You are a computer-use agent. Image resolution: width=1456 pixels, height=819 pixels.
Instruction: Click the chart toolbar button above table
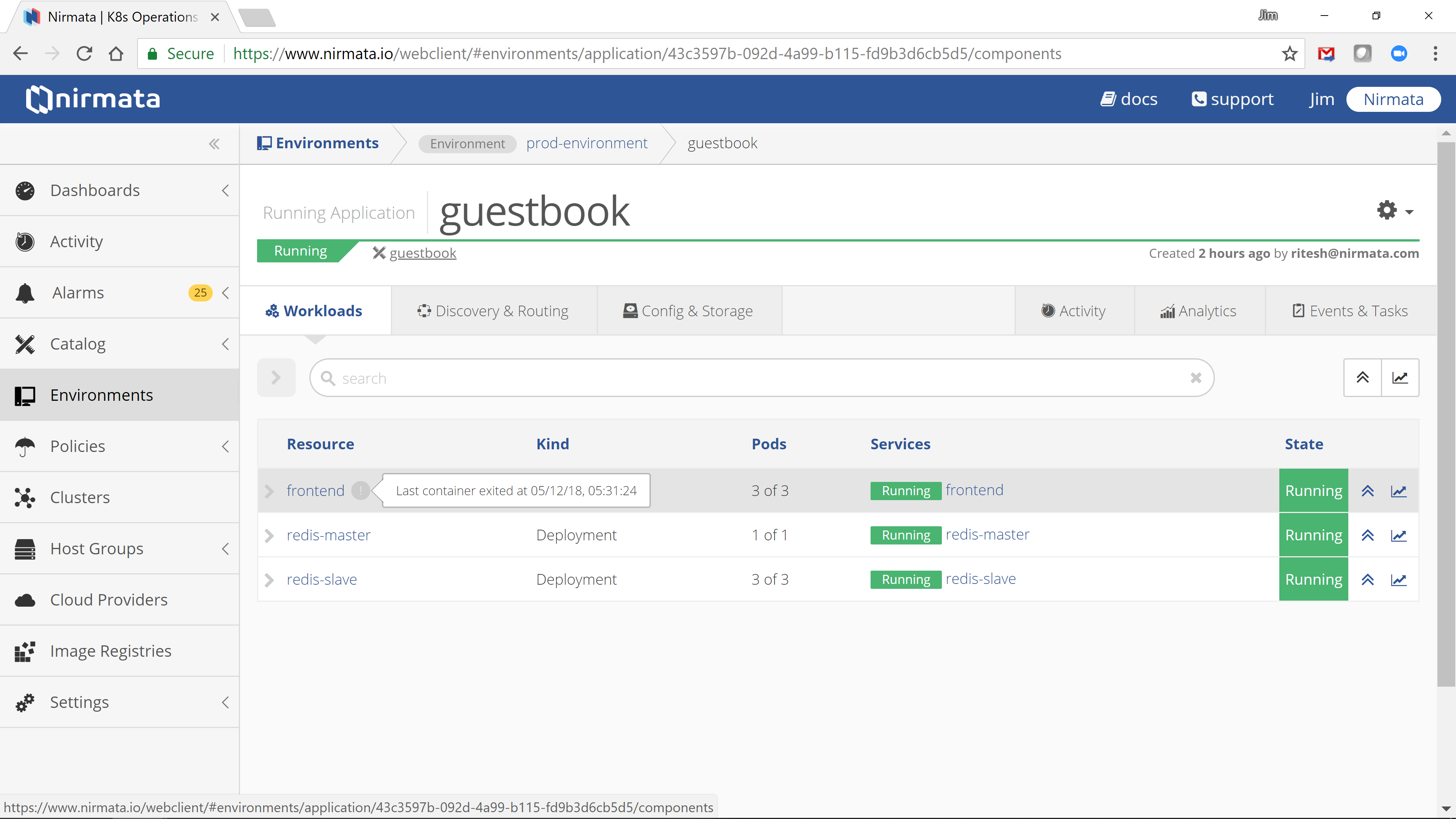tap(1400, 378)
